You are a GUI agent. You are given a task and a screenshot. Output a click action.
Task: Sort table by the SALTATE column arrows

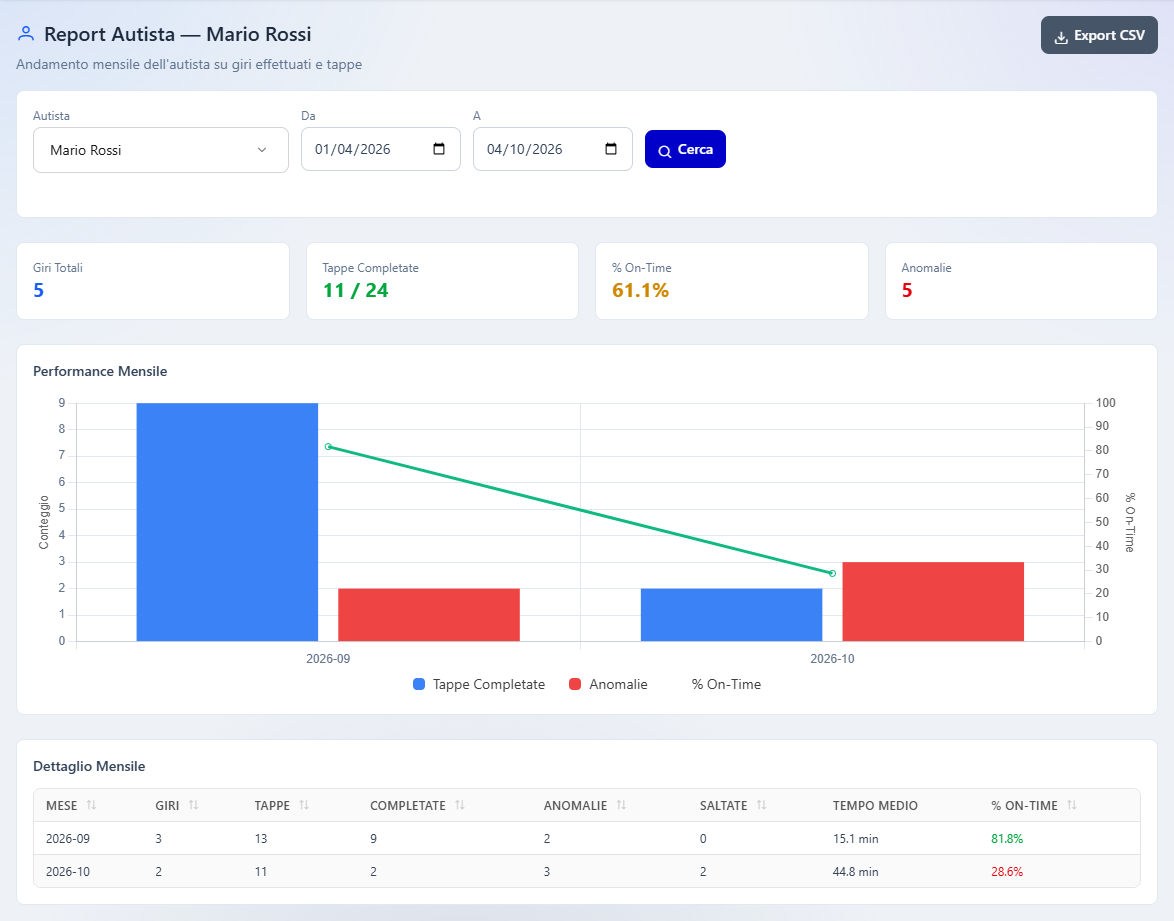click(x=761, y=805)
